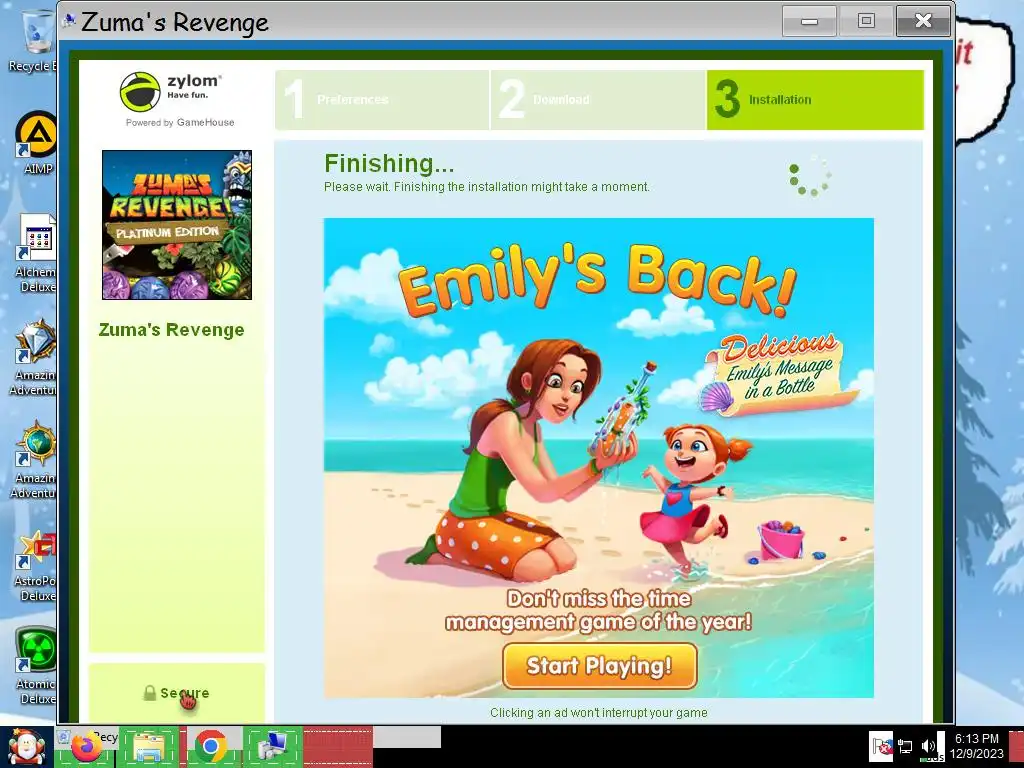This screenshot has height=768, width=1024.
Task: Click the Delicious Emily's Message in a Bottle logo
Action: click(780, 374)
